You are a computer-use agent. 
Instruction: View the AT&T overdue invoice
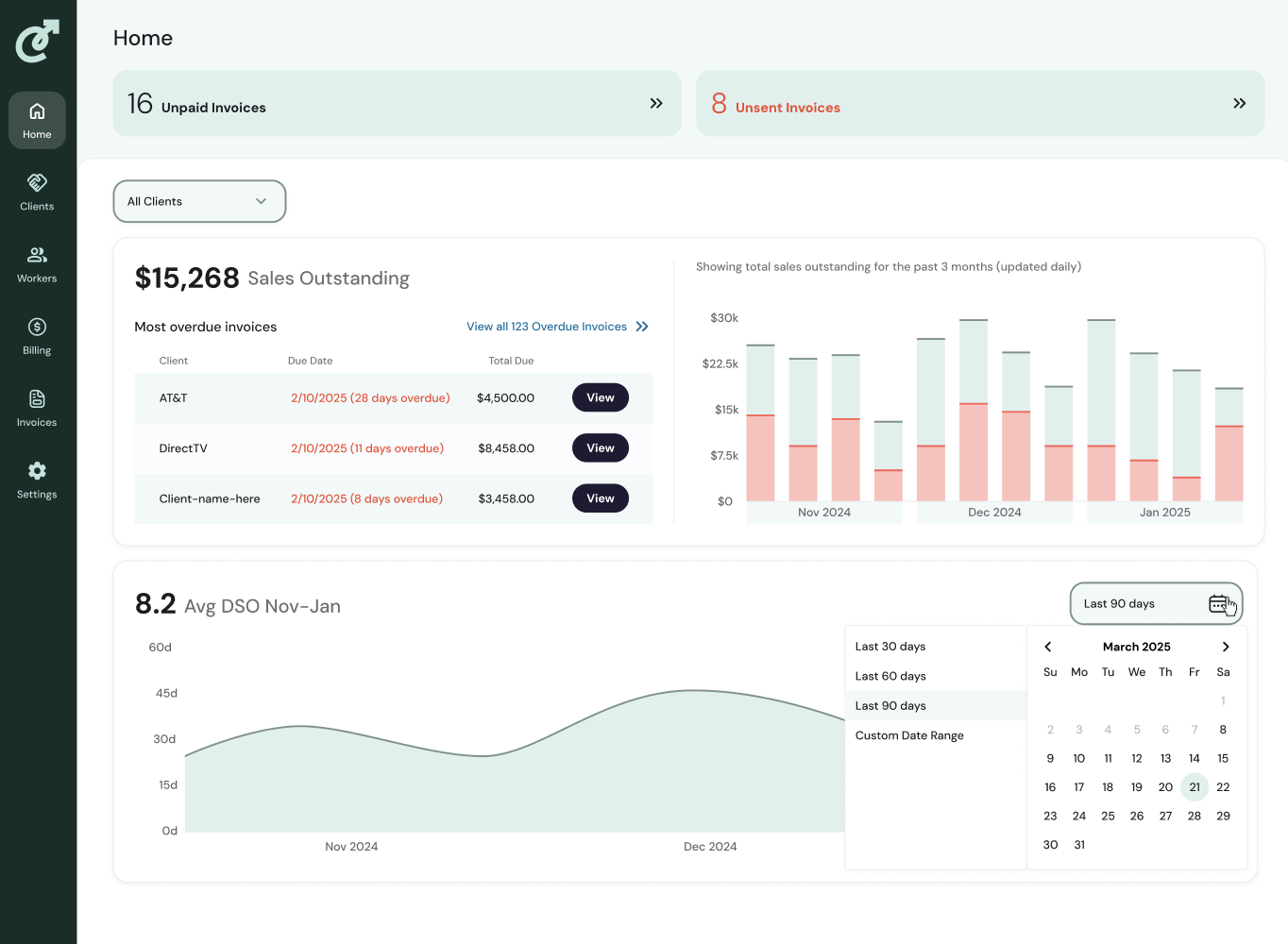point(601,397)
